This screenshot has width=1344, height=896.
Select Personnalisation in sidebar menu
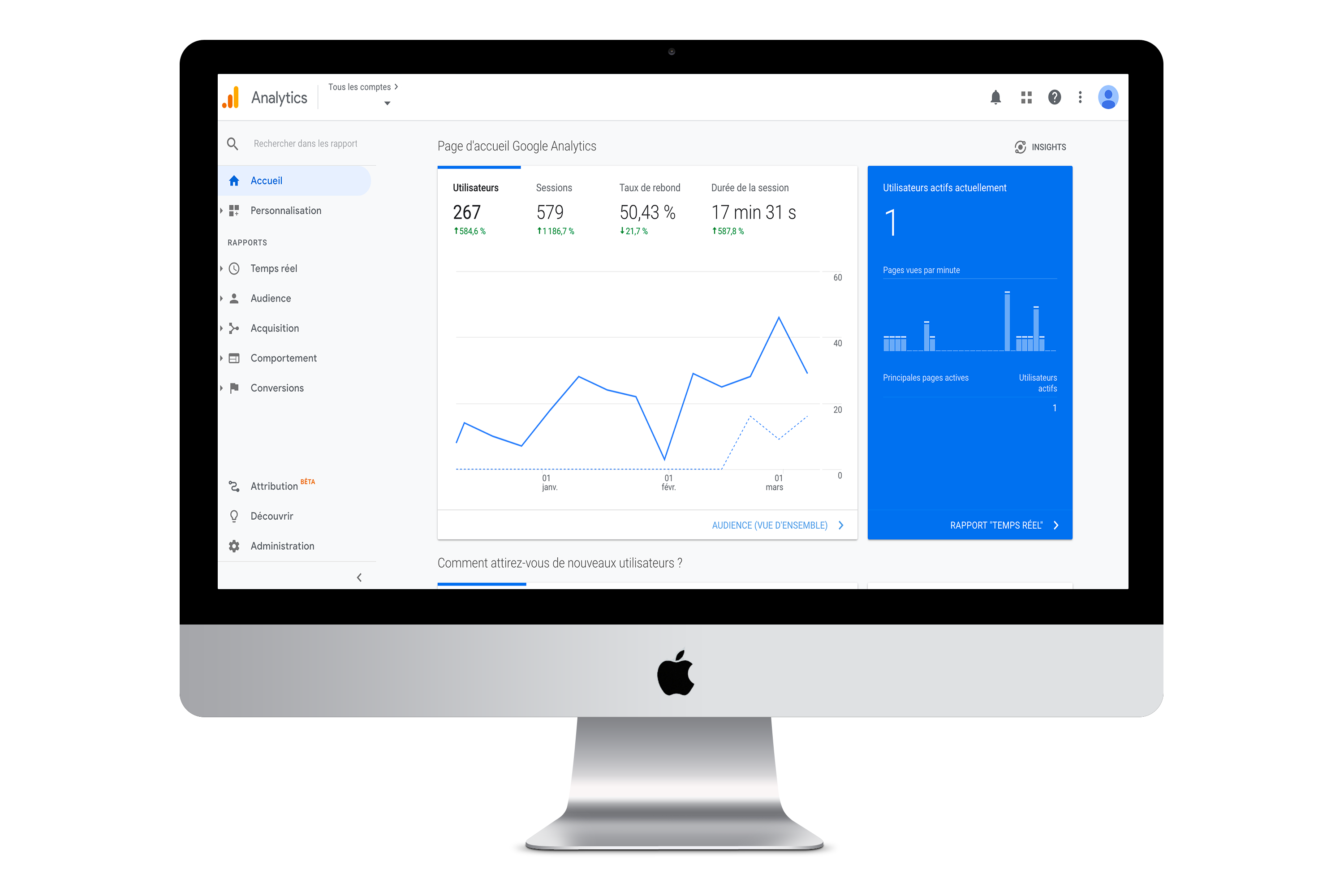(286, 210)
